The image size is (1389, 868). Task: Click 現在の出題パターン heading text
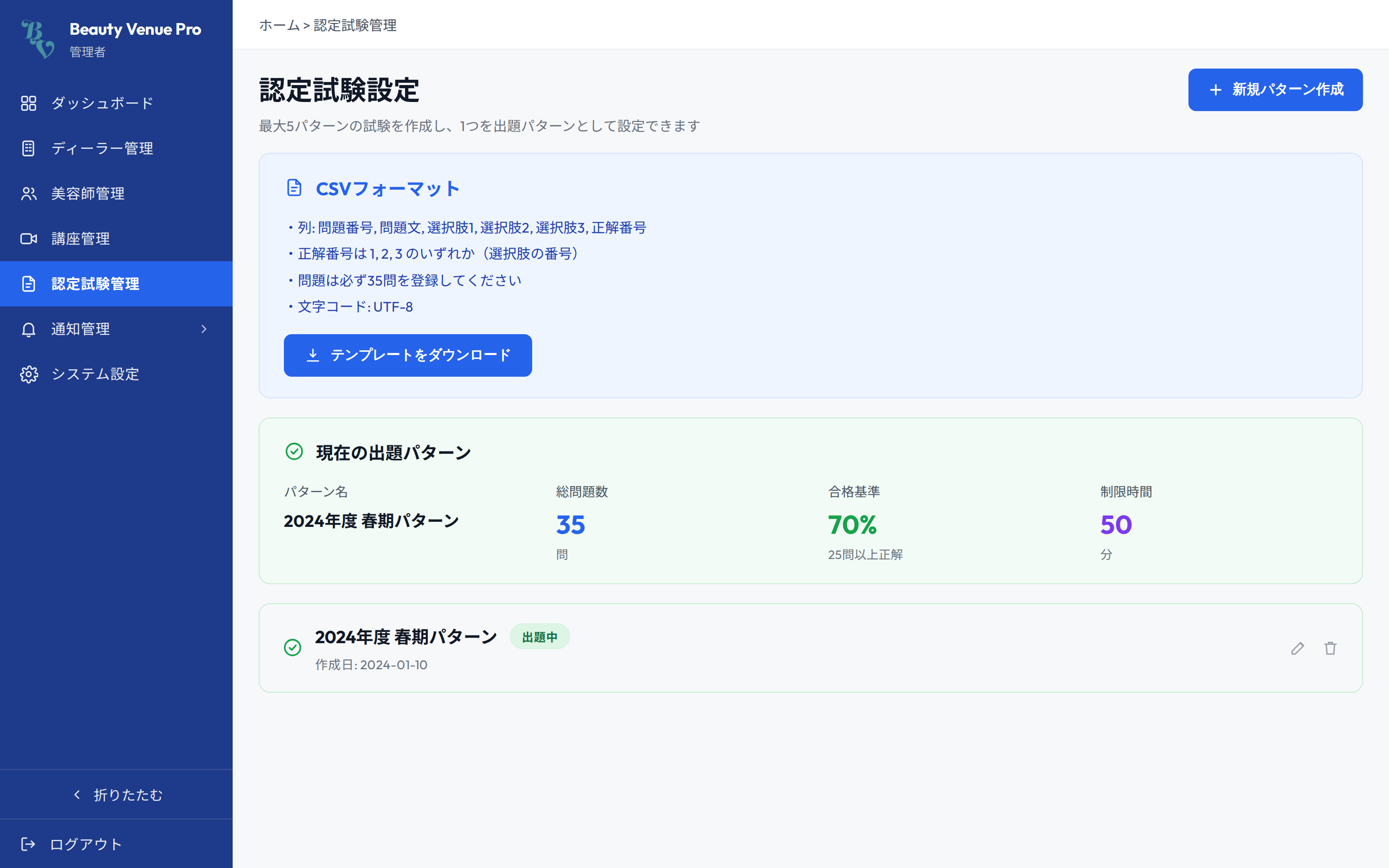394,452
